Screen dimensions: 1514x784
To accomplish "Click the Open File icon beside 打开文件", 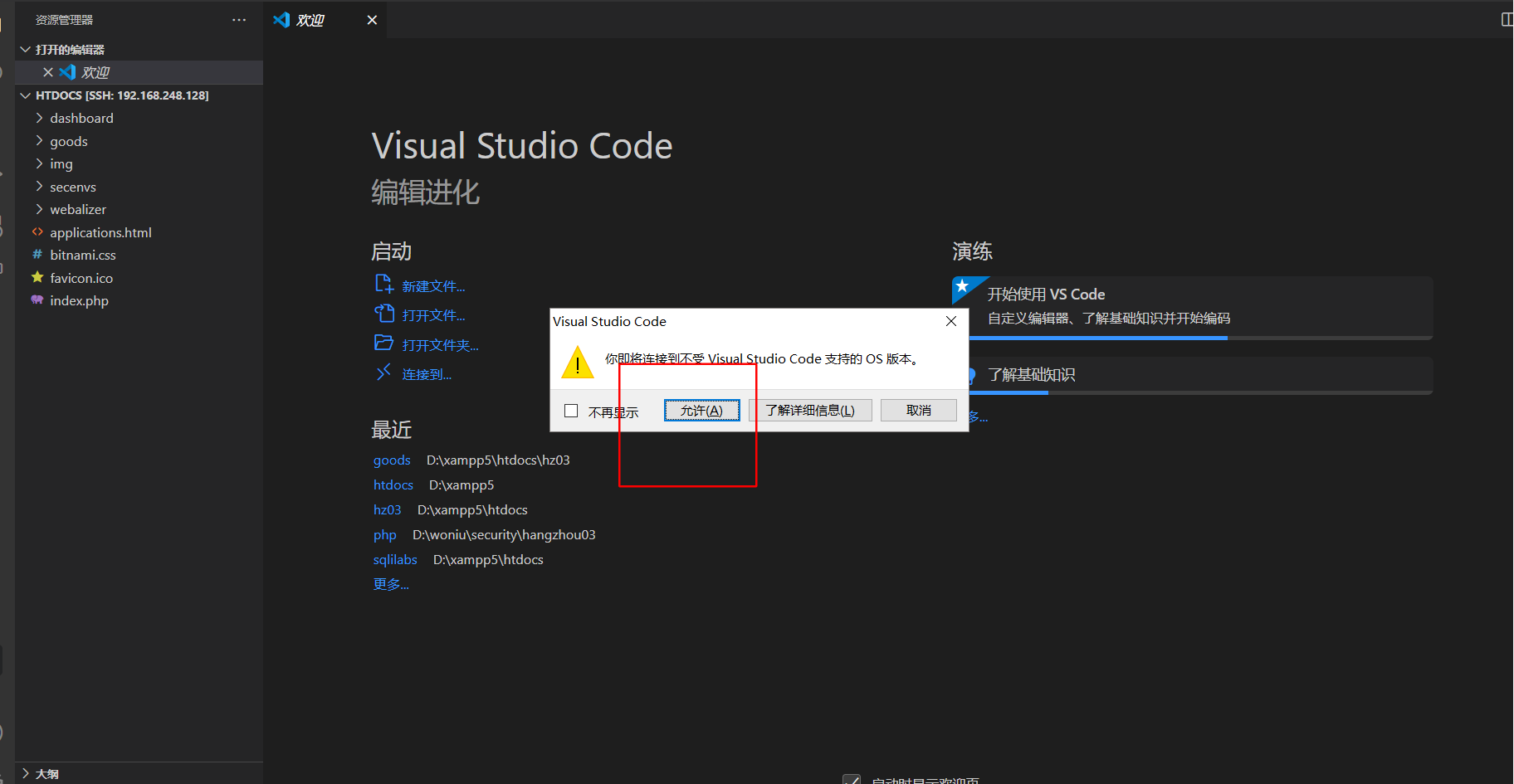I will click(x=383, y=314).
